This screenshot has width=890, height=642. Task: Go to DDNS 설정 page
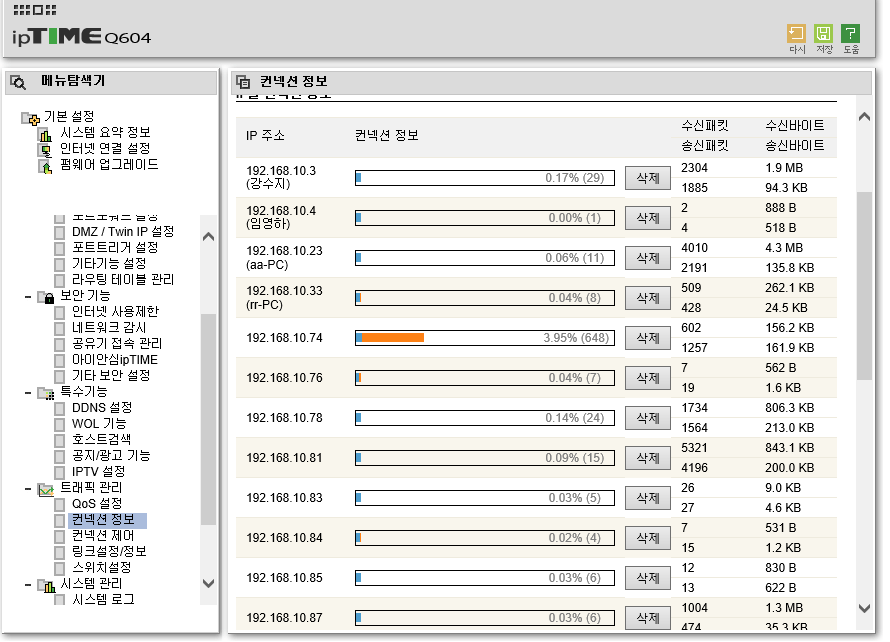click(102, 408)
